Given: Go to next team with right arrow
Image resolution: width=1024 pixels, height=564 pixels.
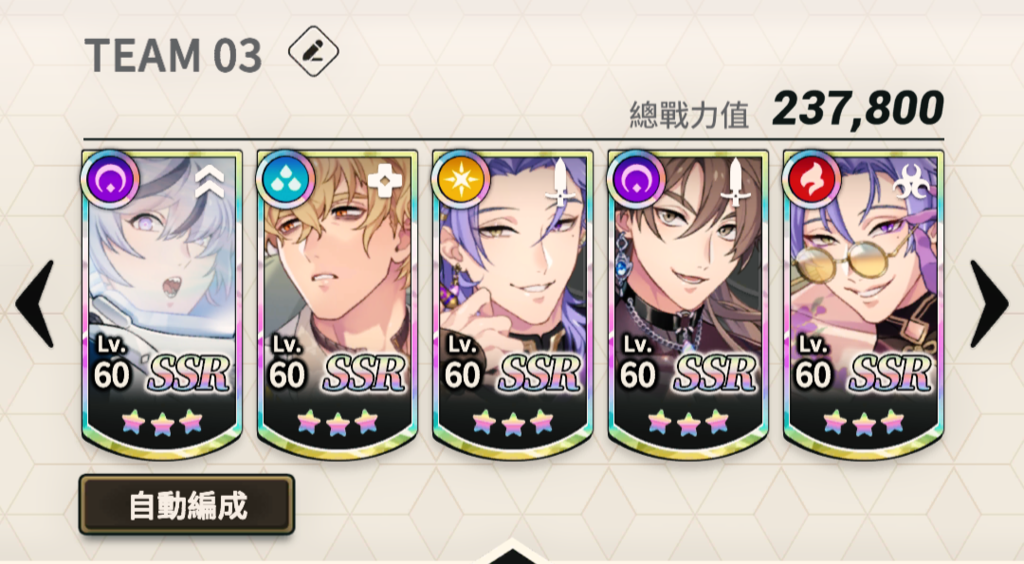Looking at the screenshot, I should pyautogui.click(x=989, y=304).
